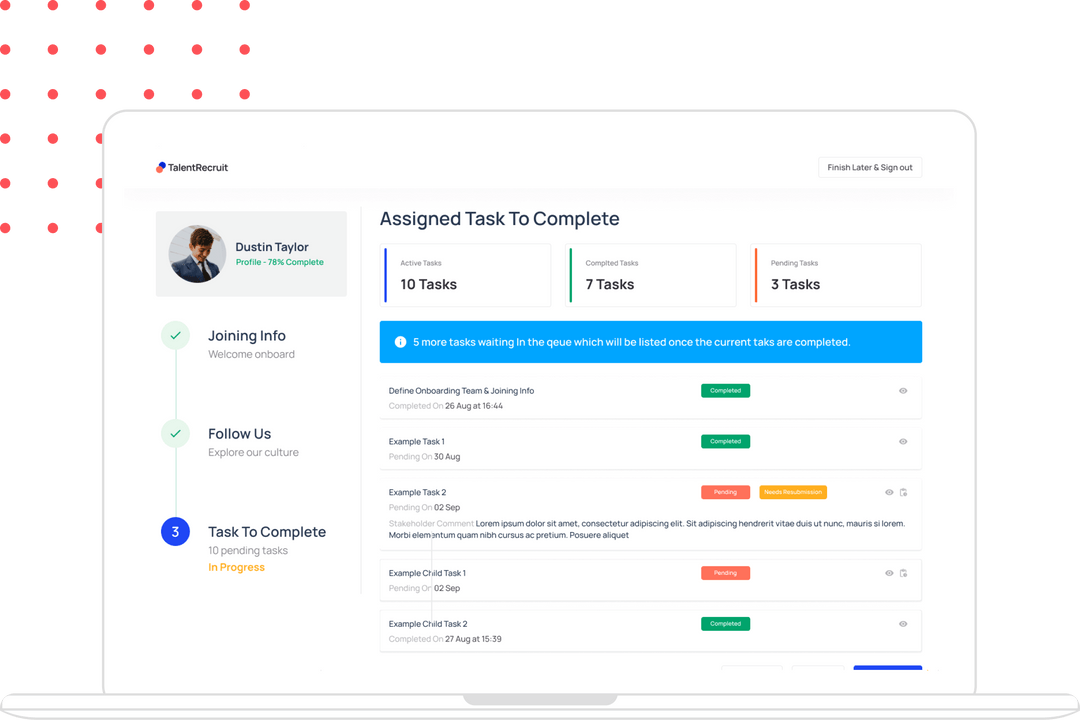Screen dimensions: 1080x720
Task: Click the Profile 78% Complete progress indicator
Action: 279,262
